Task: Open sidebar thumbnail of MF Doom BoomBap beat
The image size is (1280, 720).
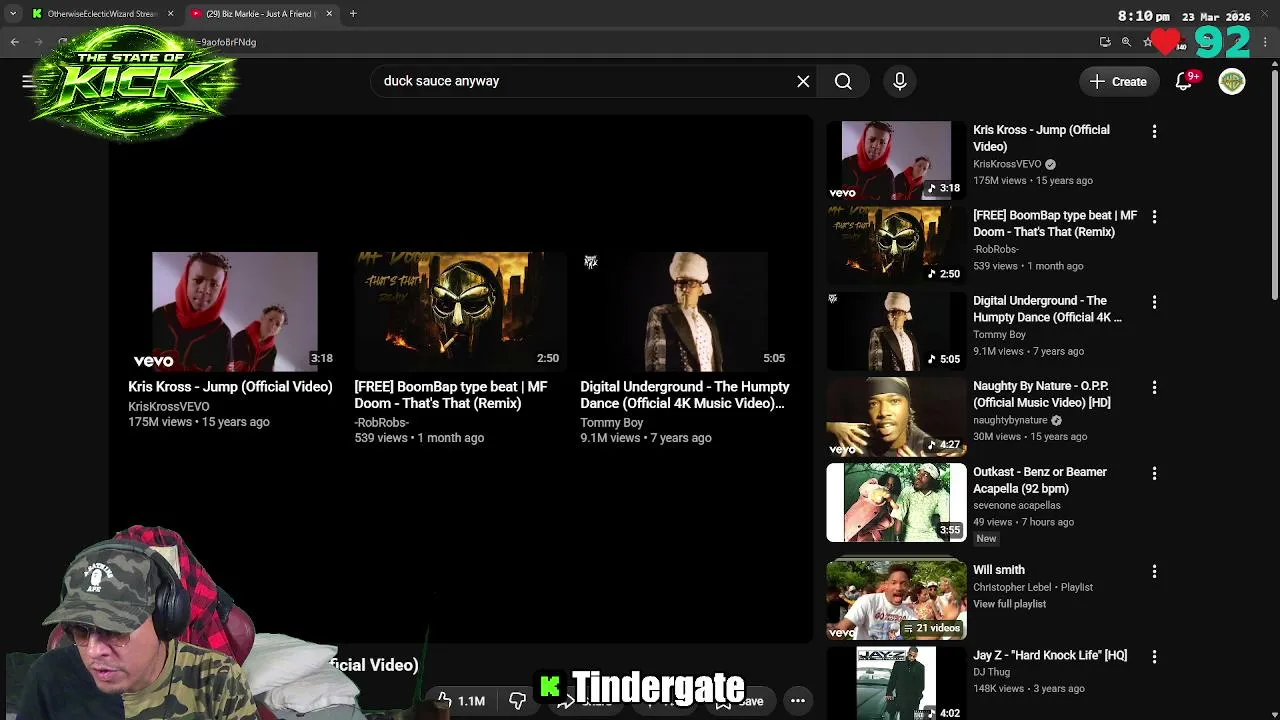Action: (896, 246)
